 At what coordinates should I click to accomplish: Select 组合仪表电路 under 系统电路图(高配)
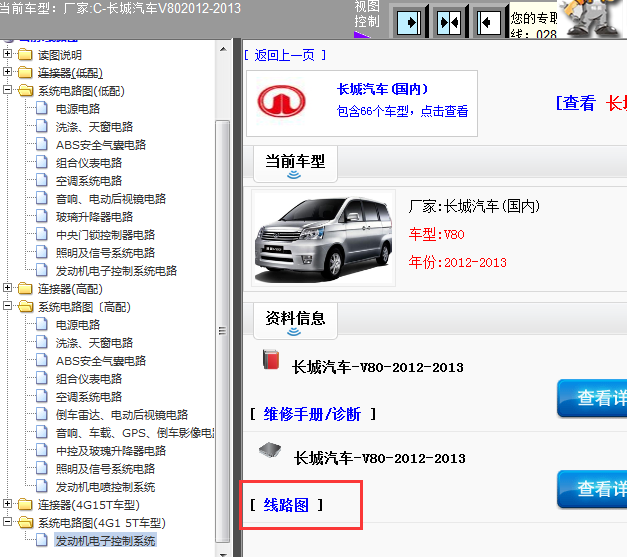point(89,379)
